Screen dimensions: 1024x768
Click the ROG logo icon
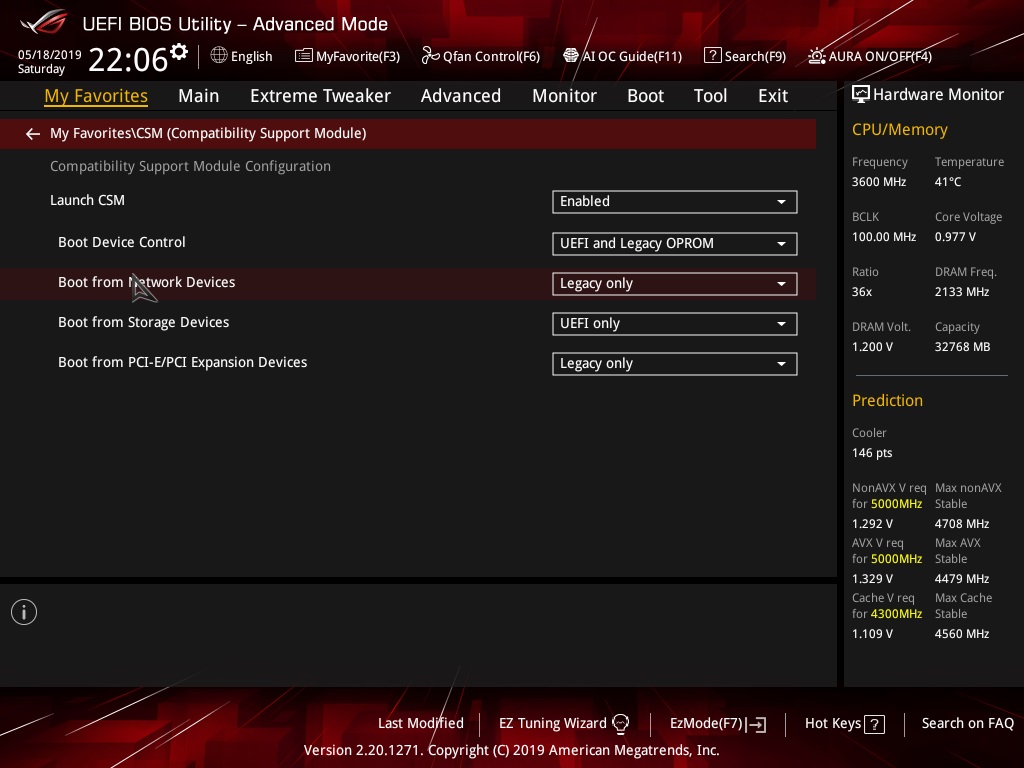[x=44, y=23]
